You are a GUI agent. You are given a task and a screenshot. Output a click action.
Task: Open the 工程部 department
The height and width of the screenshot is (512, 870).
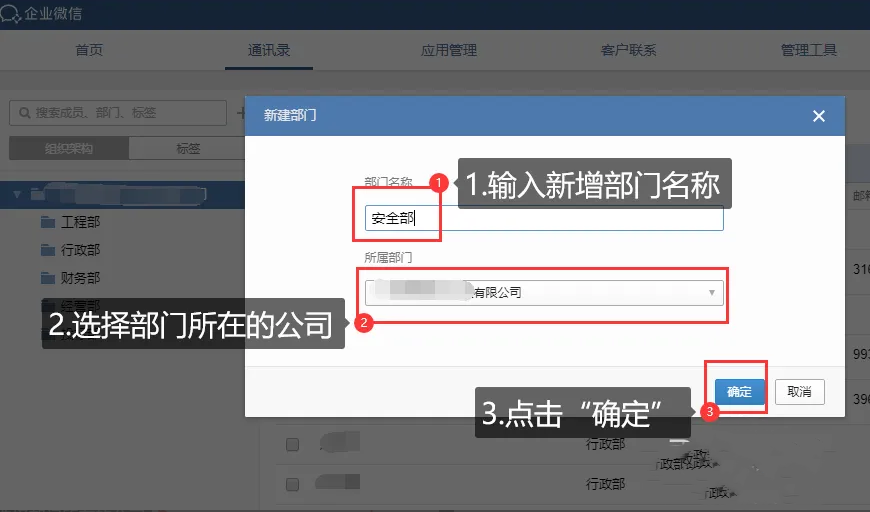click(80, 222)
